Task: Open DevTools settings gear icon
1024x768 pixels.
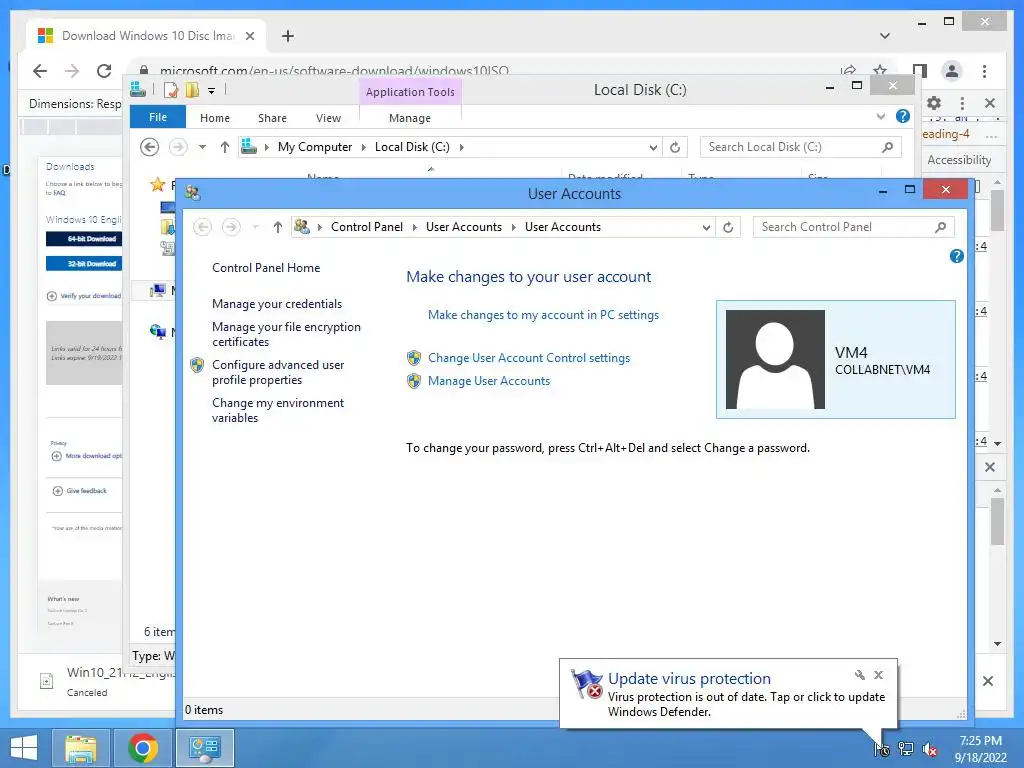Action: 934,103
